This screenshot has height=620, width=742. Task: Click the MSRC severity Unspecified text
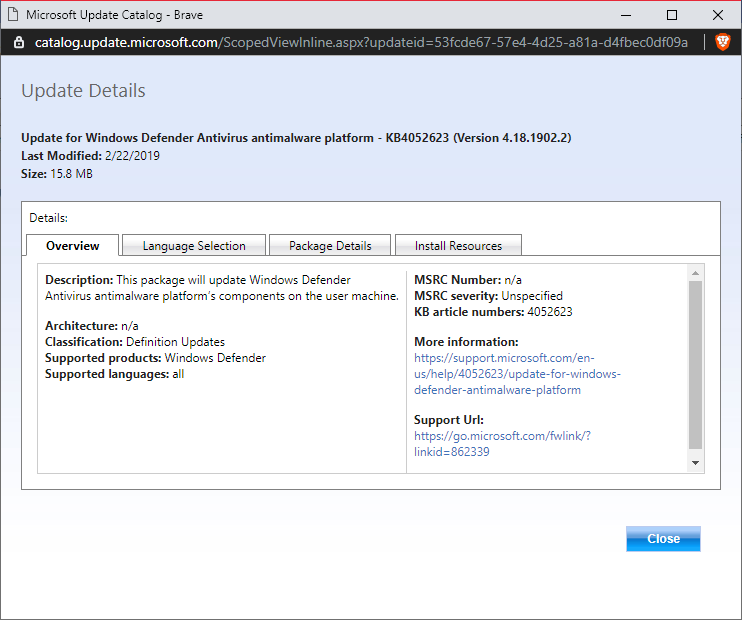(488, 296)
